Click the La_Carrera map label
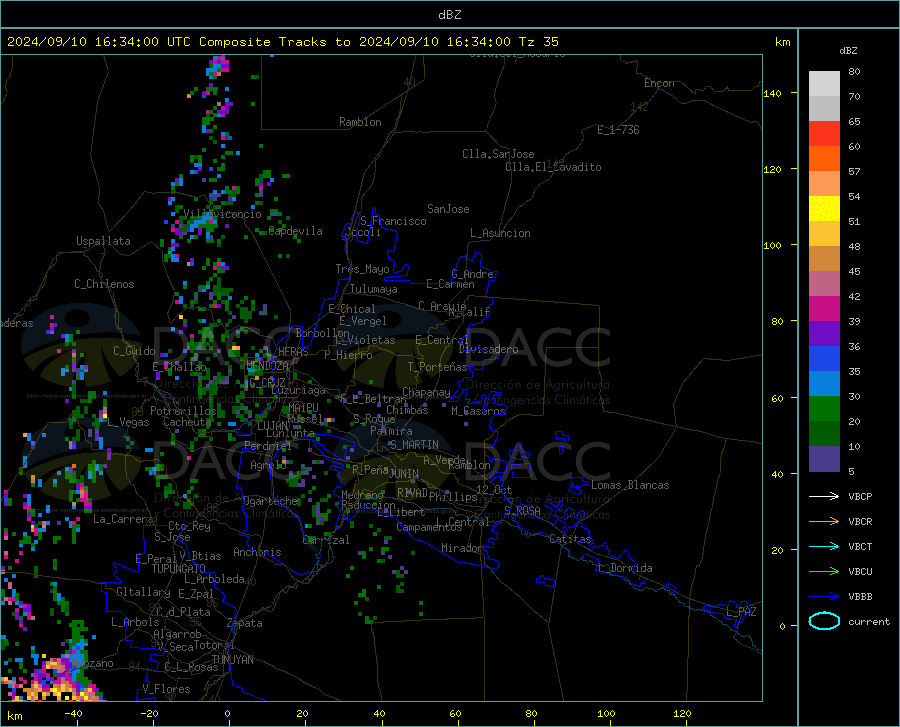900x727 pixels. 123,519
